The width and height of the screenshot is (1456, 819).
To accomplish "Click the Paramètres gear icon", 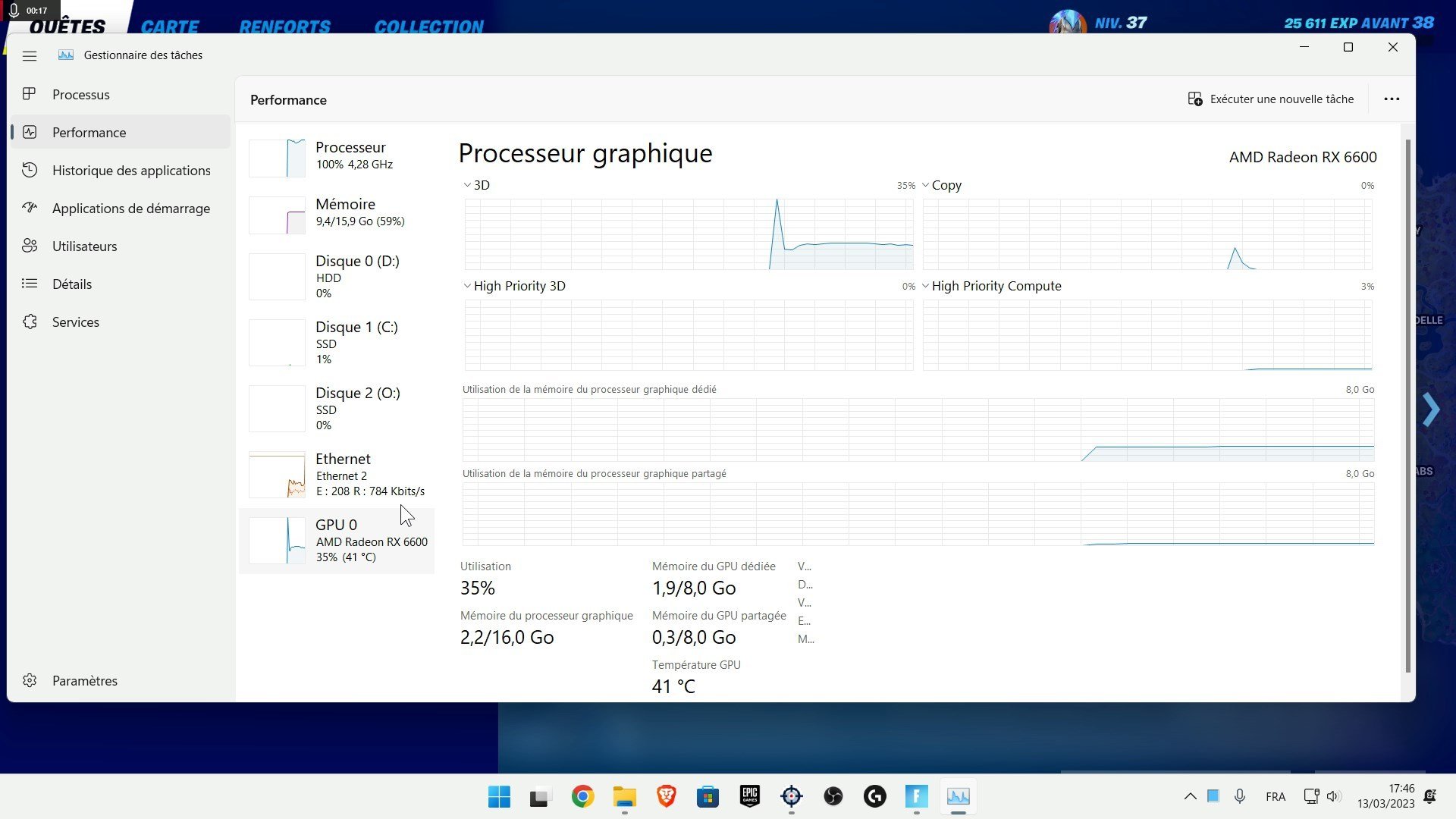I will tap(30, 680).
